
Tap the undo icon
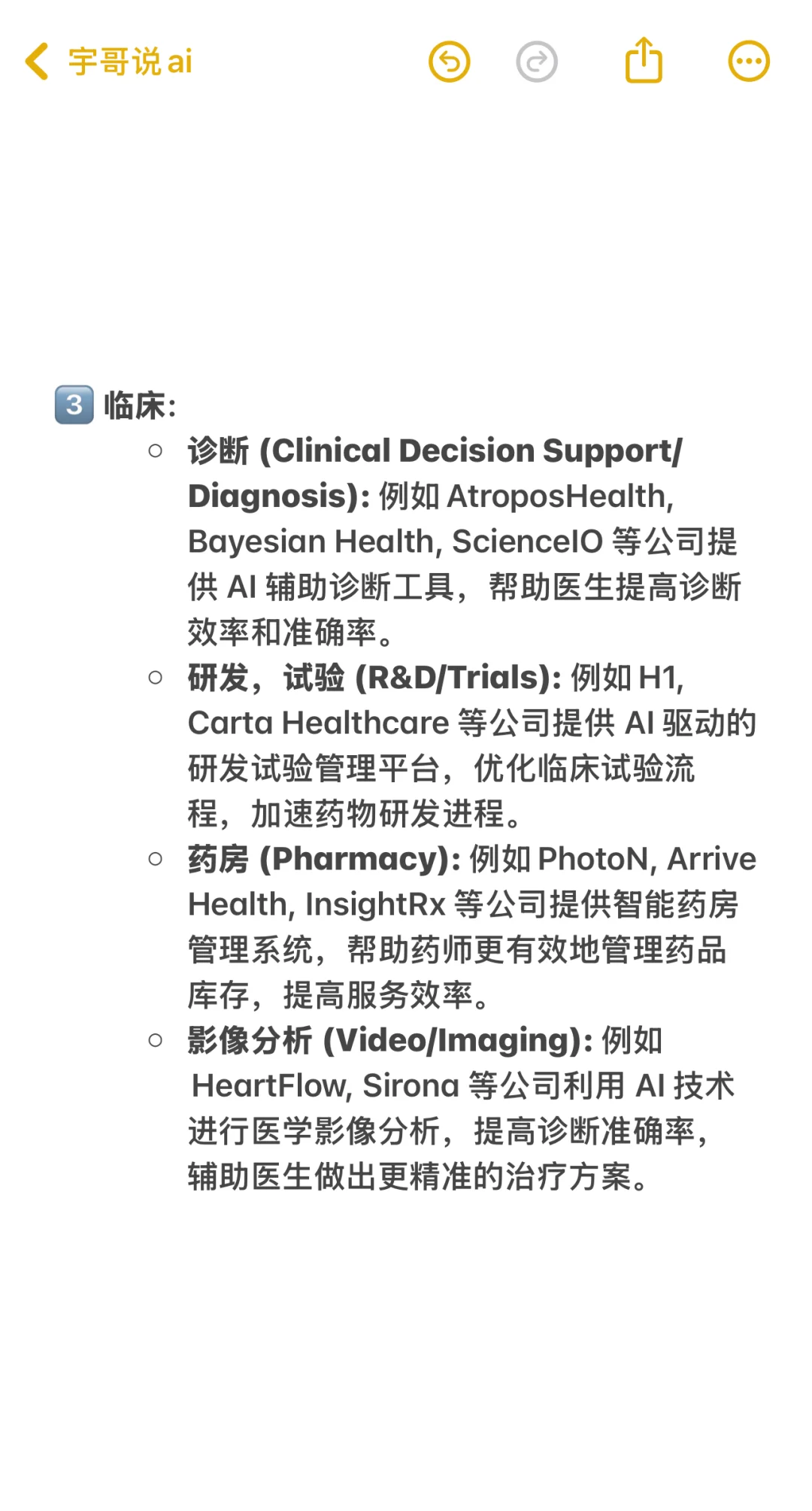[x=449, y=62]
